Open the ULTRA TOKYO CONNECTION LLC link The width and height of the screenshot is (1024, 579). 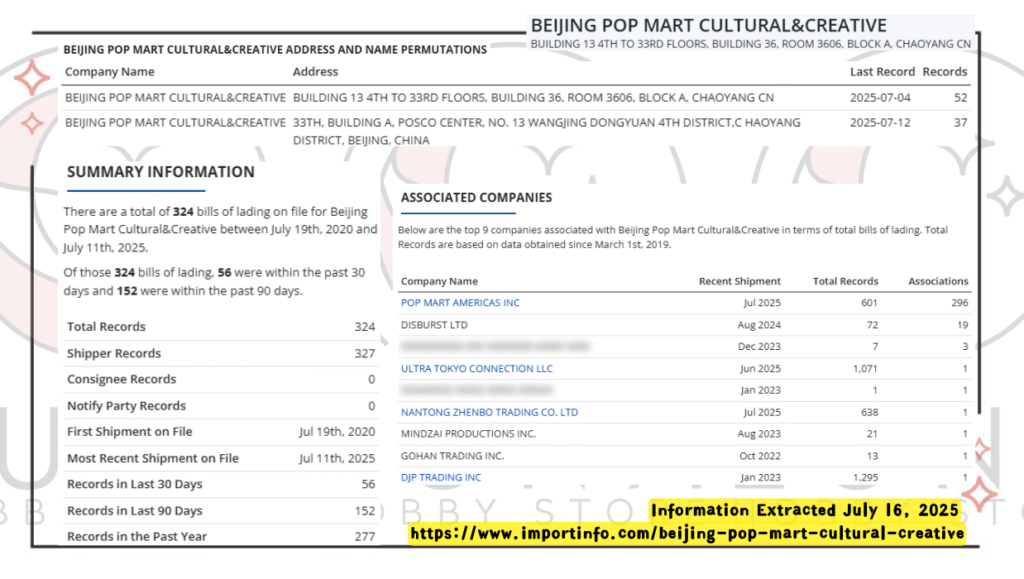click(476, 369)
